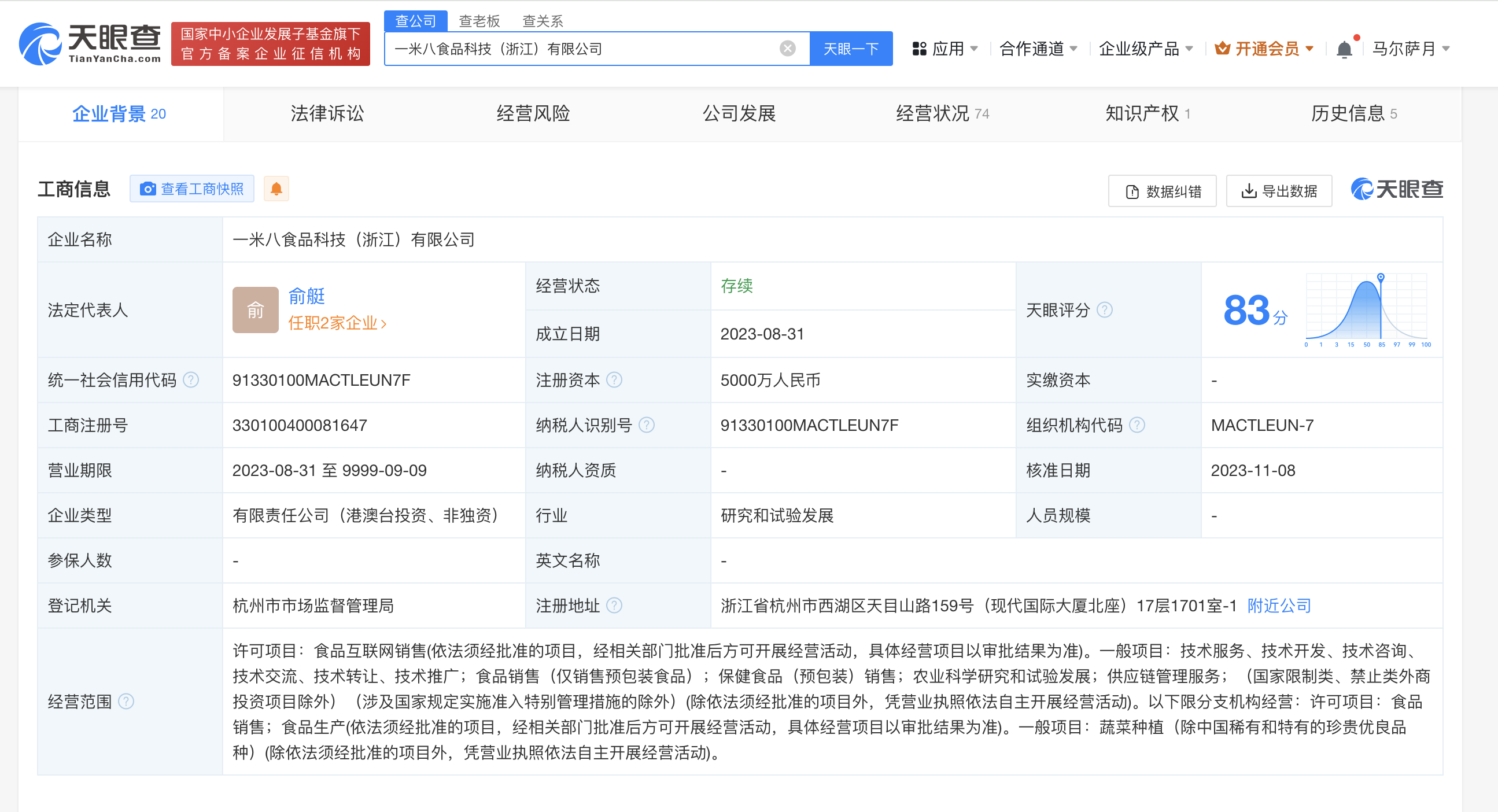Open 附近公司 link
1498x812 pixels.
pyautogui.click(x=1279, y=606)
